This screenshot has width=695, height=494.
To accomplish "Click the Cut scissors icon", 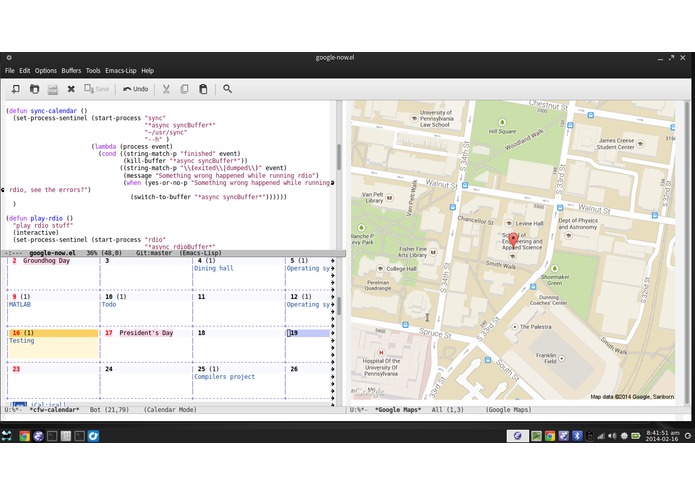I will pos(166,89).
